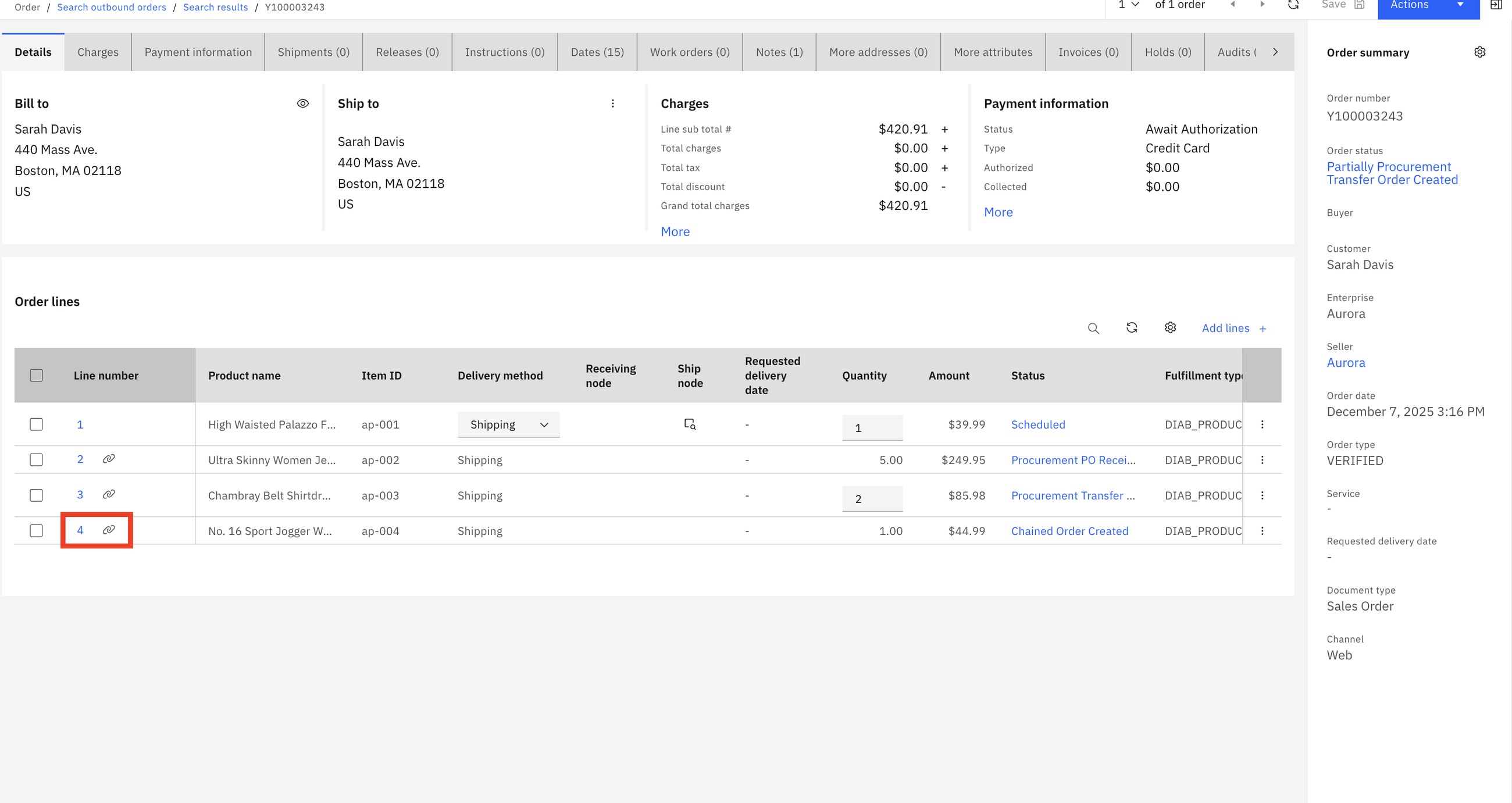Image resolution: width=1512 pixels, height=803 pixels.
Task: Open Chained Order Created status link
Action: point(1069,531)
